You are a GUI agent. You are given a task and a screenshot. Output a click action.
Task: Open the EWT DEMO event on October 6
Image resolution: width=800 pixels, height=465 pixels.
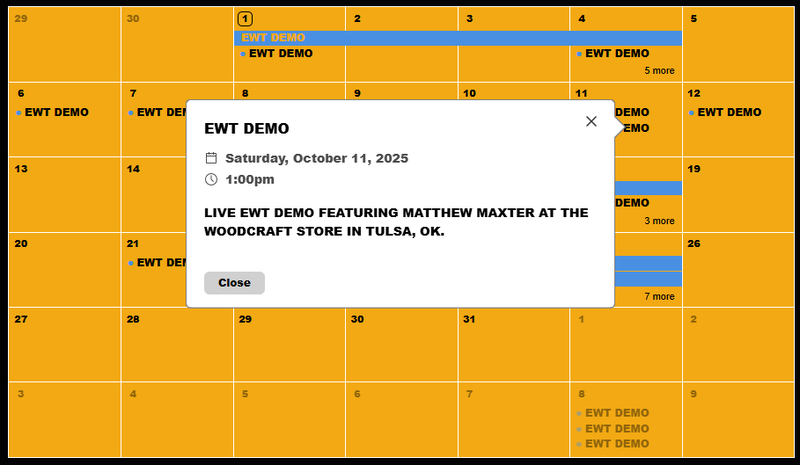pos(56,113)
